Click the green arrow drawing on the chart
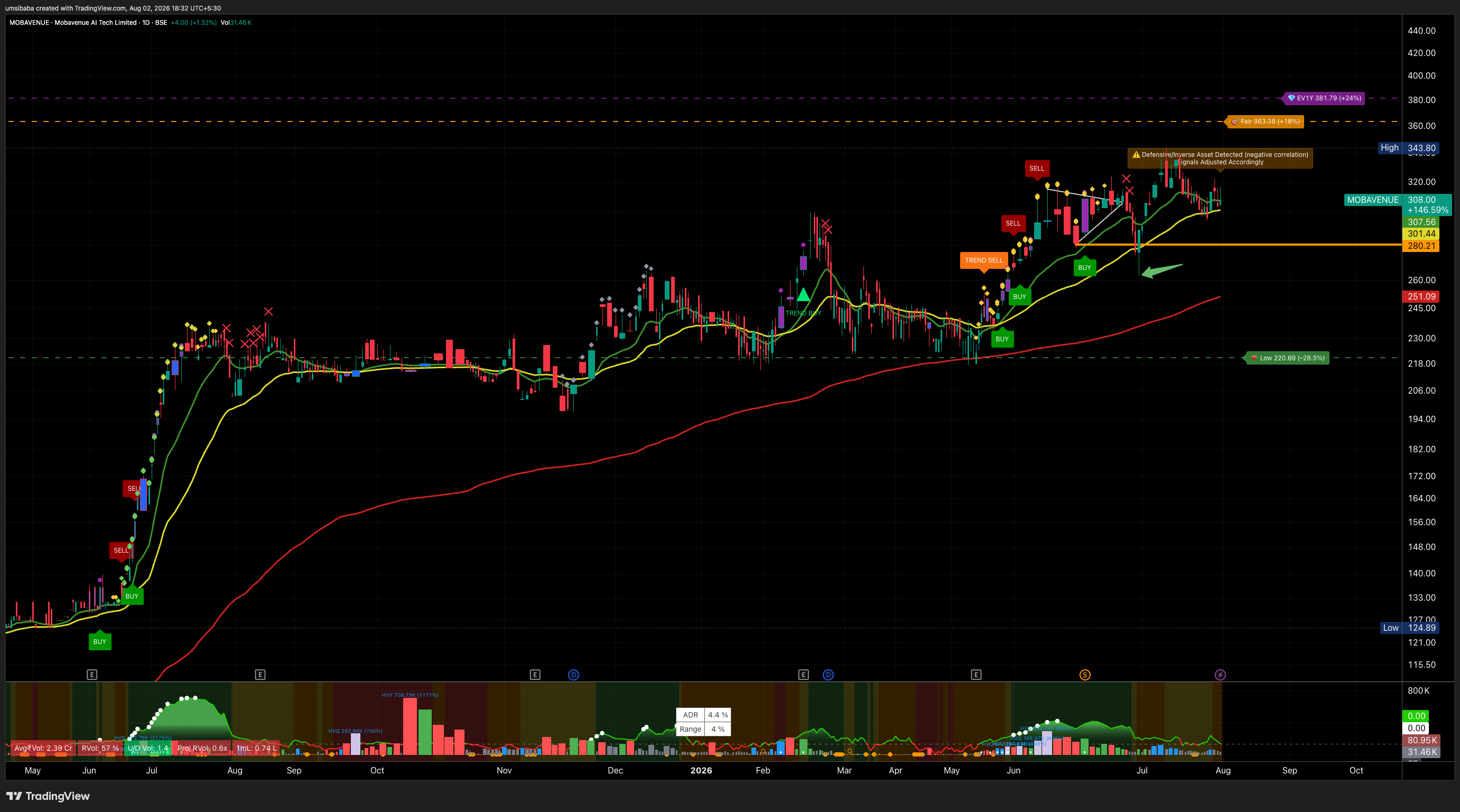The height and width of the screenshot is (812, 1460). [x=1162, y=270]
